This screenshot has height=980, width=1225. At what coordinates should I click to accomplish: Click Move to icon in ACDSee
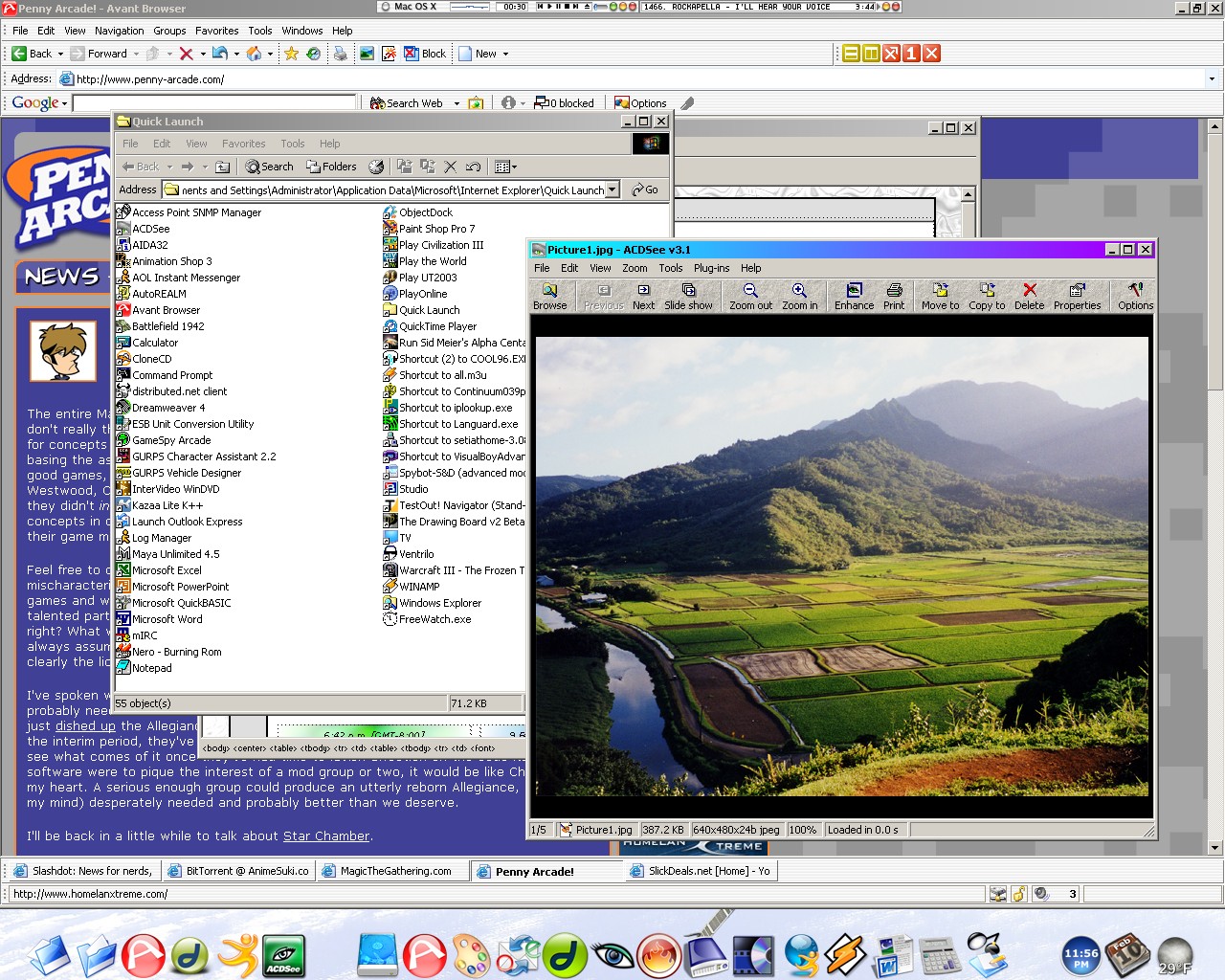(x=940, y=297)
